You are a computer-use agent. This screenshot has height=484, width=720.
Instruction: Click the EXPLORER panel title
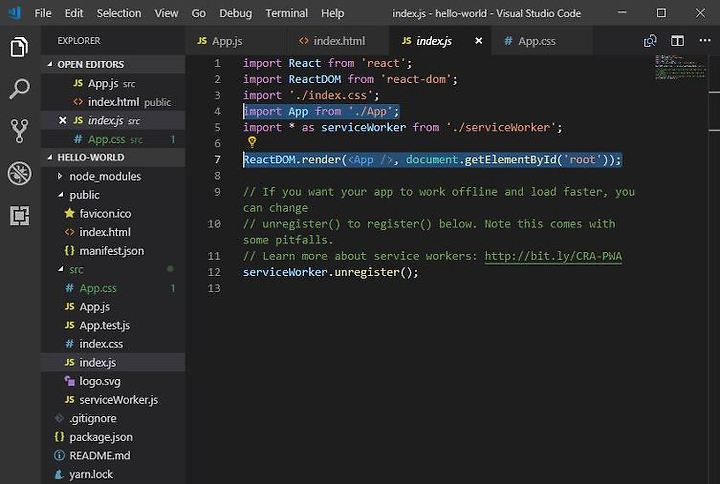click(79, 41)
